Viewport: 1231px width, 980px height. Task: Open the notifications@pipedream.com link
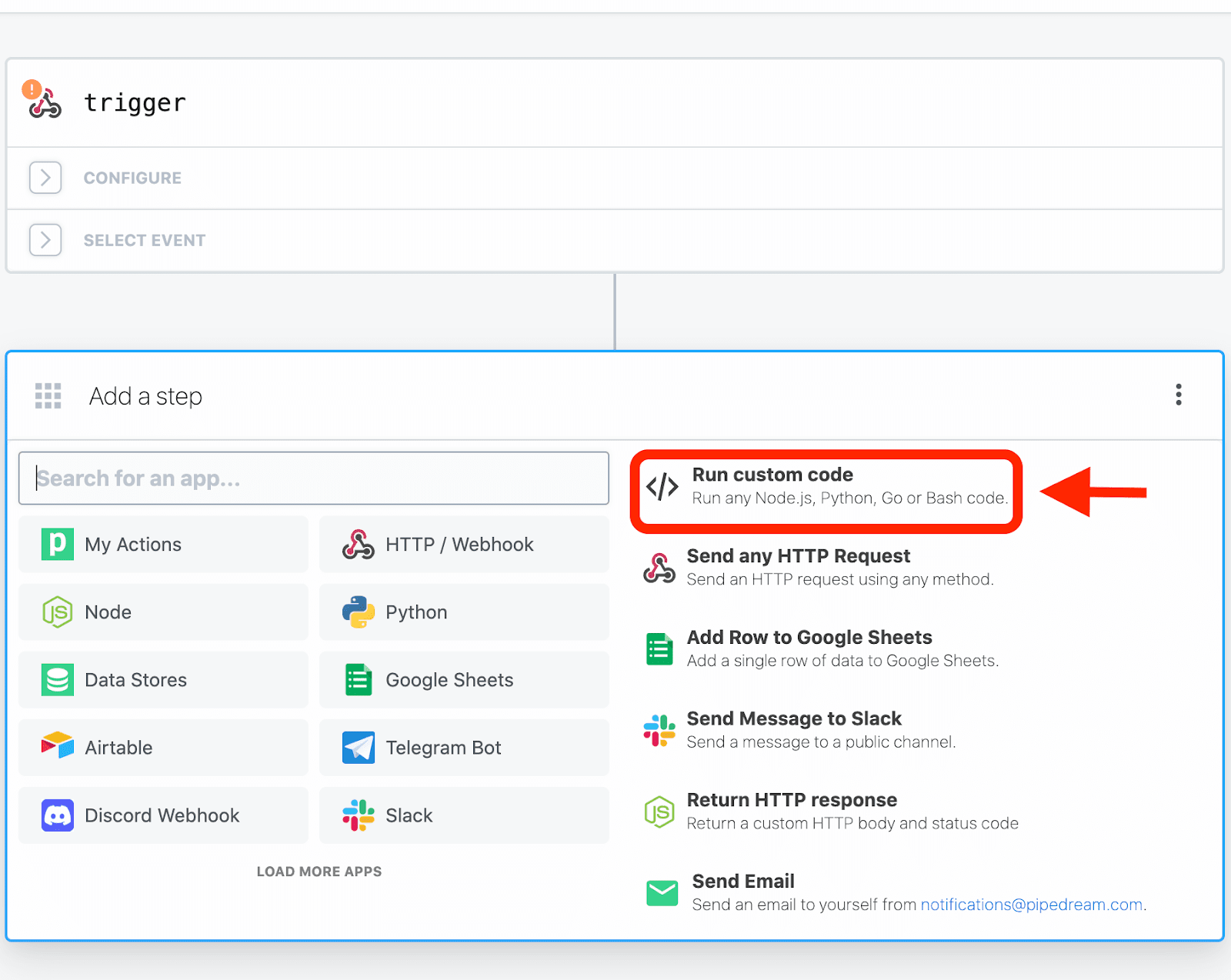pos(1032,905)
